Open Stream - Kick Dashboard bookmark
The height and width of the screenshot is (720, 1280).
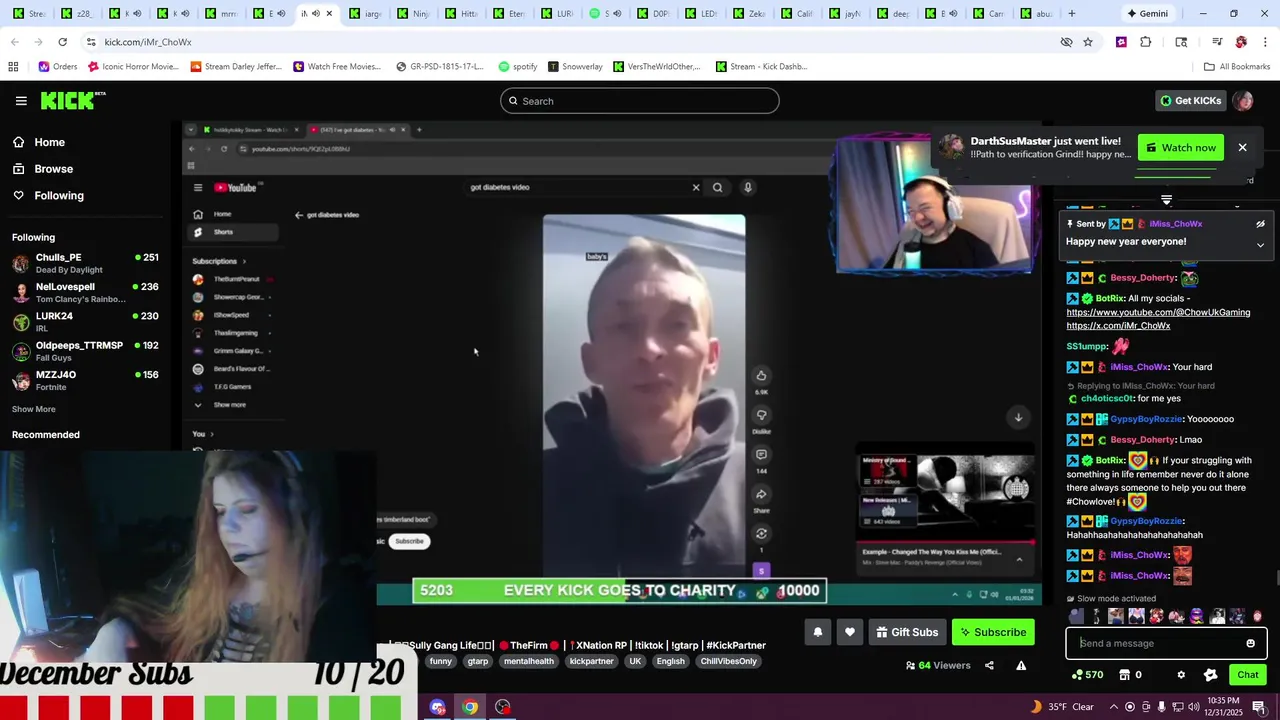pyautogui.click(x=761, y=67)
